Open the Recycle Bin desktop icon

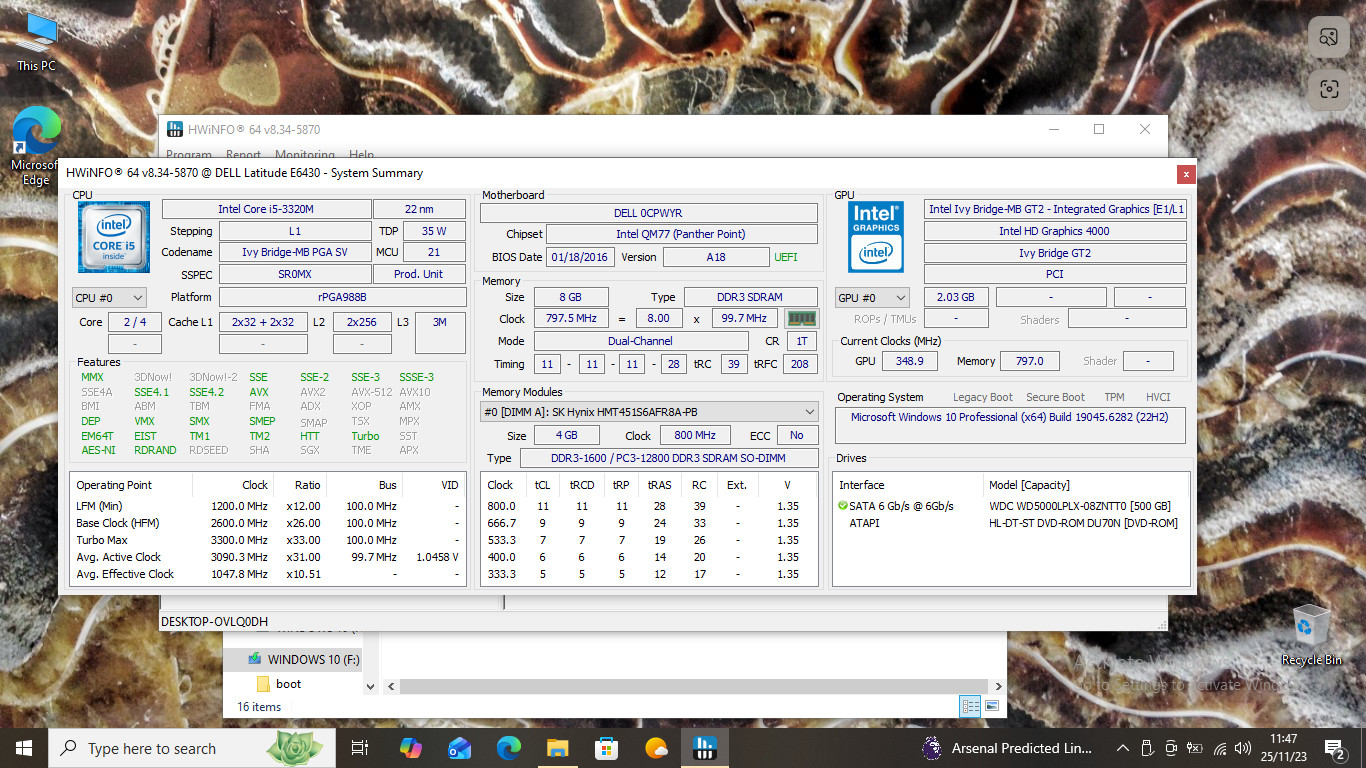tap(1311, 635)
